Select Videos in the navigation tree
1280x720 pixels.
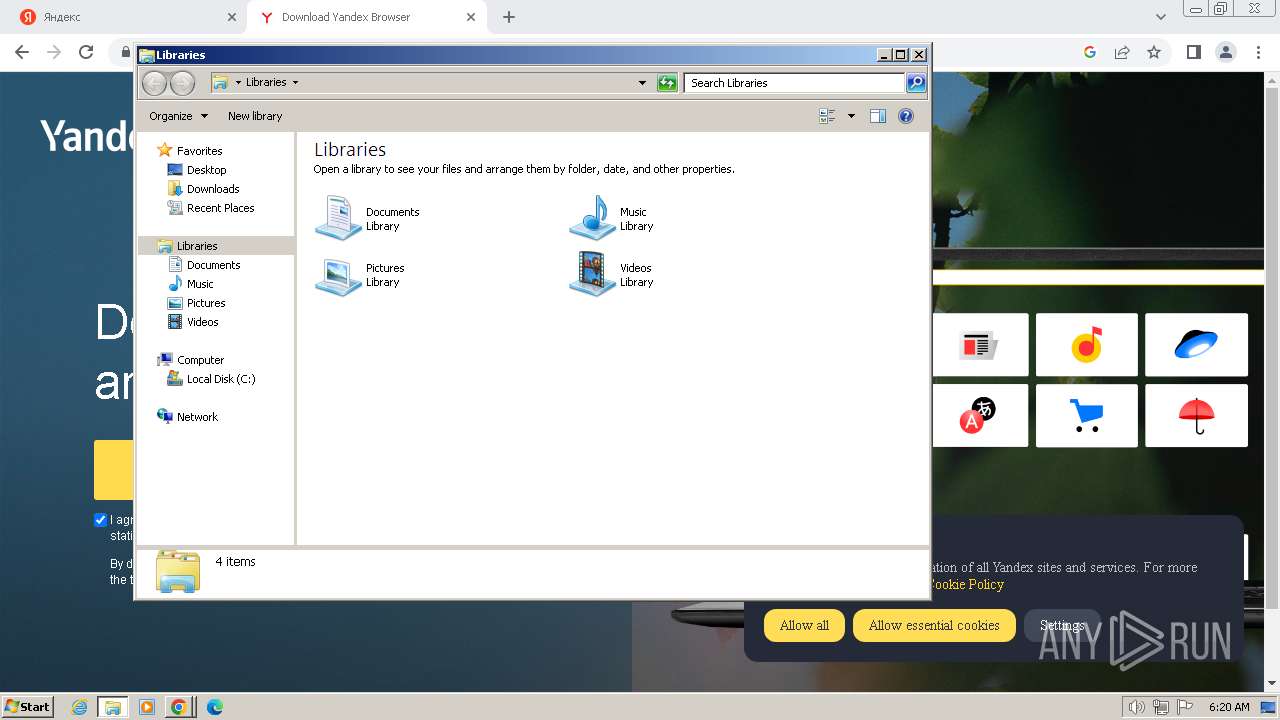tap(202, 322)
